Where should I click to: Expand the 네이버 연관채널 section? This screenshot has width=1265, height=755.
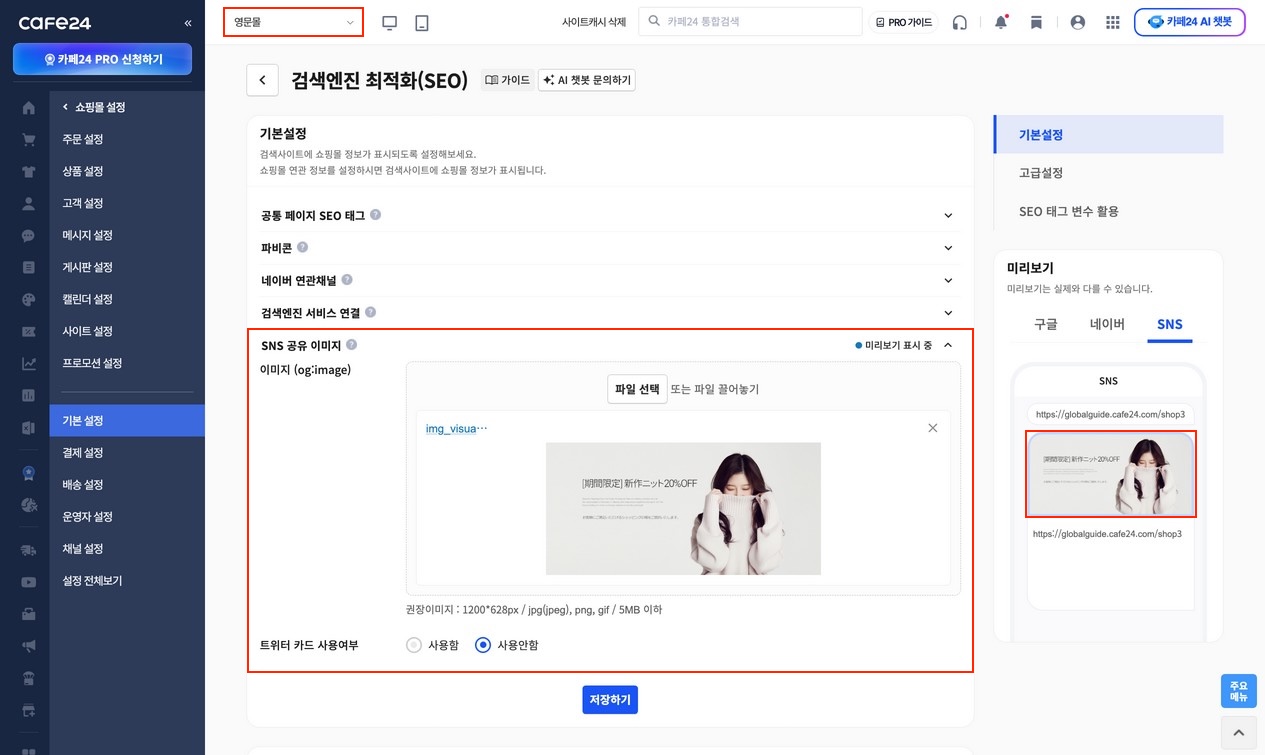tap(948, 281)
